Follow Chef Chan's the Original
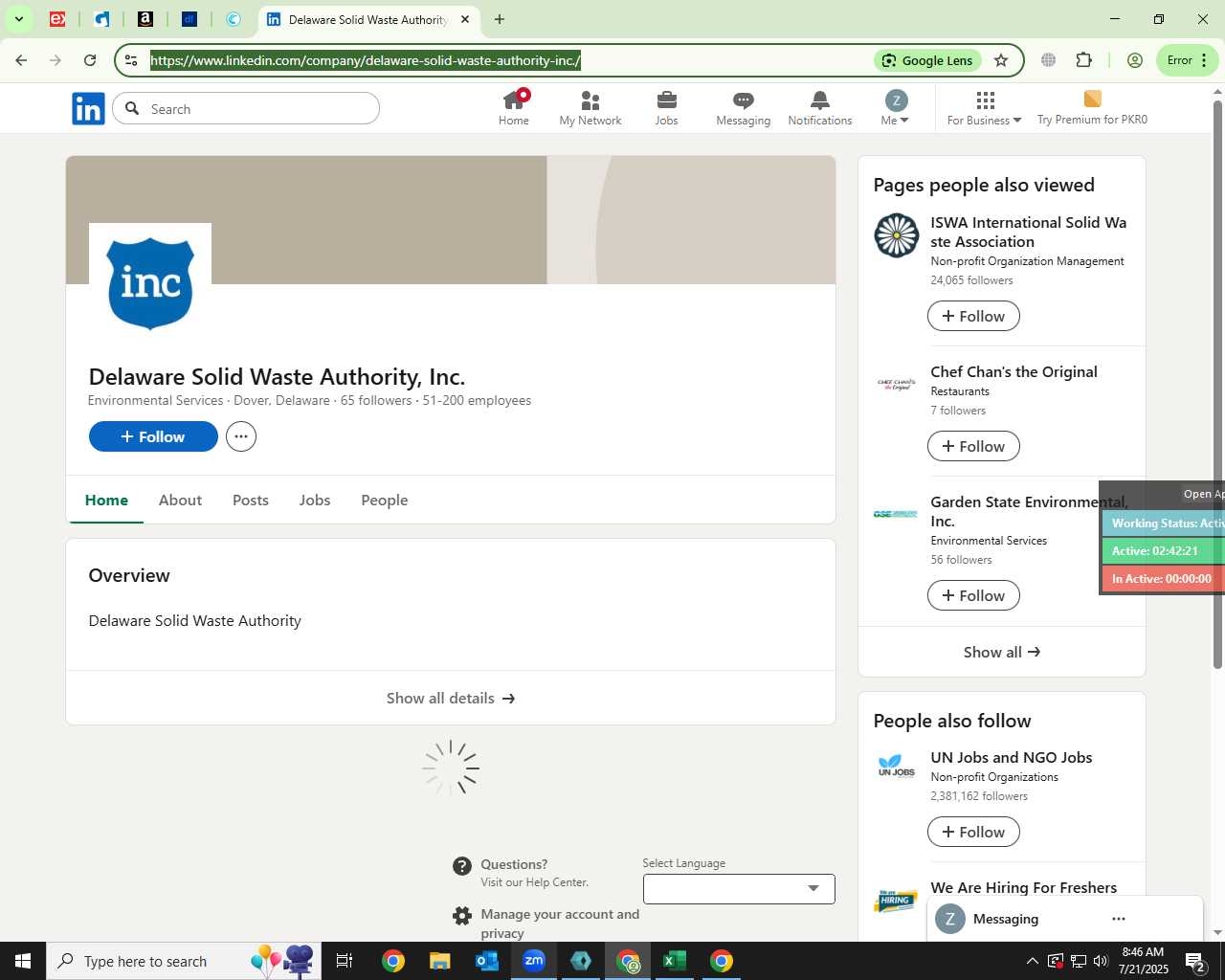 (x=973, y=446)
